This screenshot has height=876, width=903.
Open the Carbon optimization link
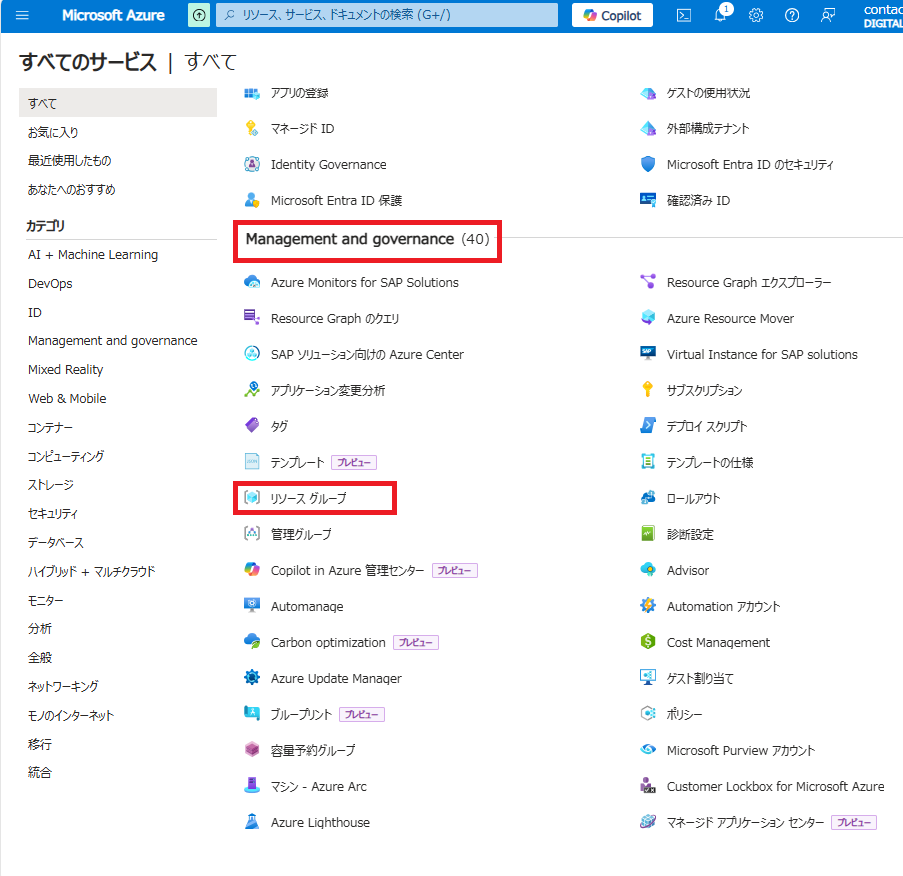point(328,642)
